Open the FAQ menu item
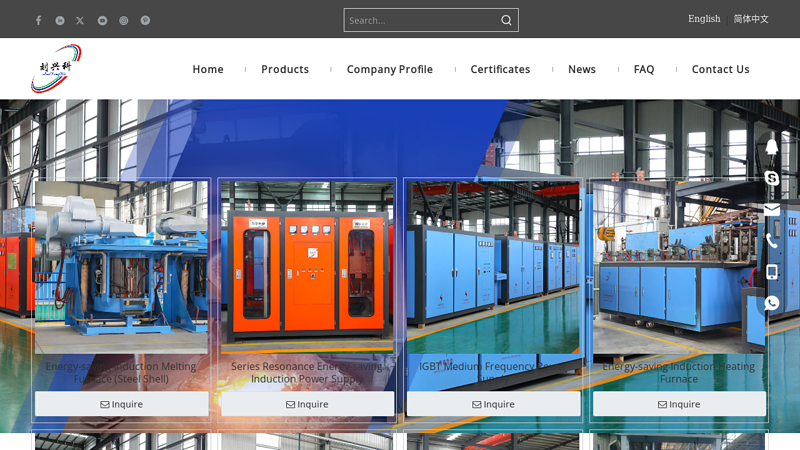 (x=644, y=69)
